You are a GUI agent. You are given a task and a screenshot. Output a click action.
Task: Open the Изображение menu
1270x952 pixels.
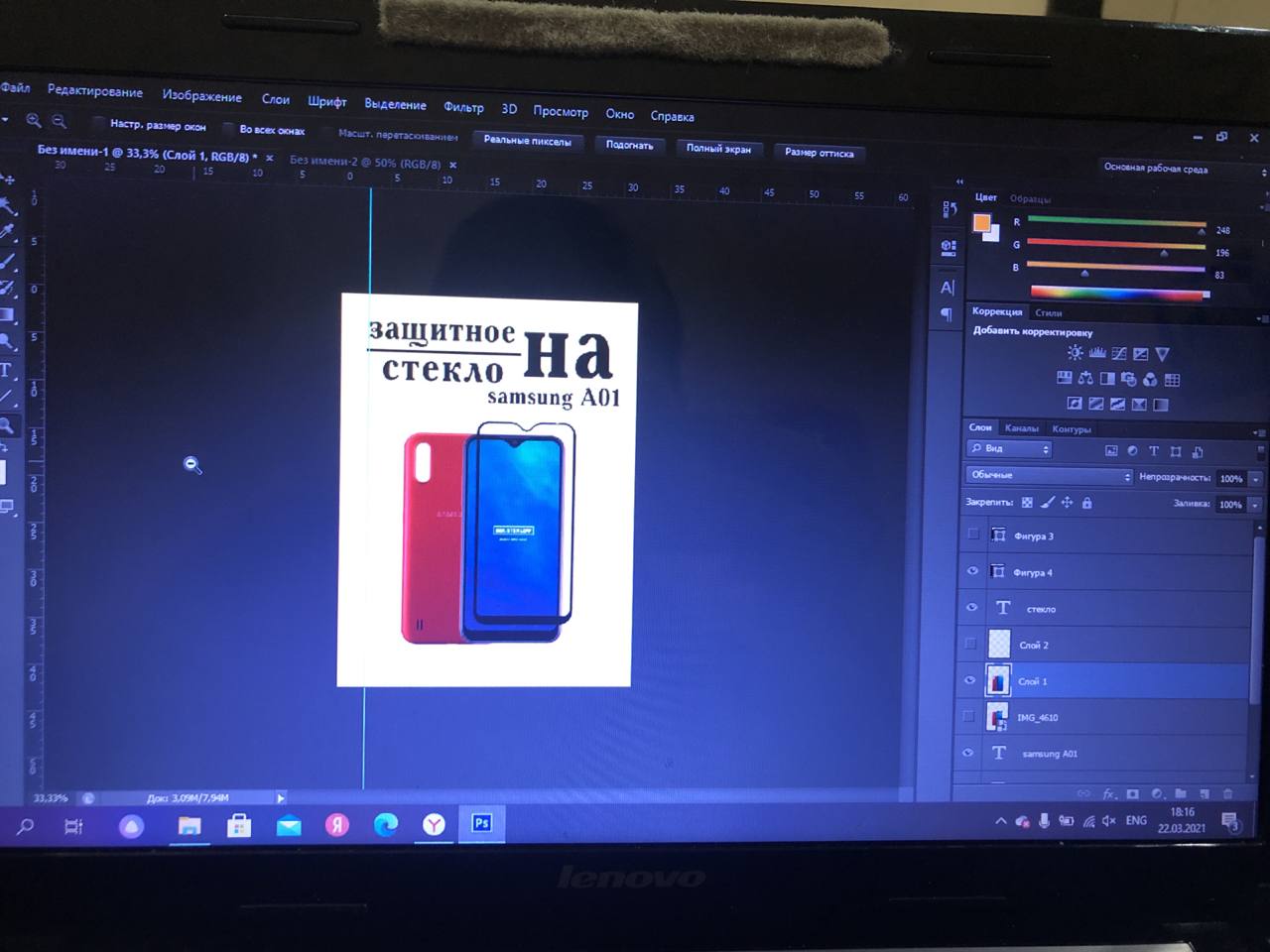click(x=201, y=96)
